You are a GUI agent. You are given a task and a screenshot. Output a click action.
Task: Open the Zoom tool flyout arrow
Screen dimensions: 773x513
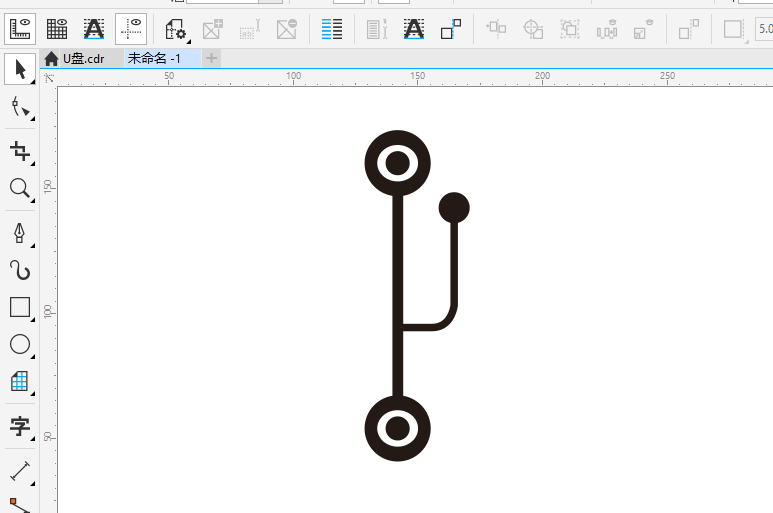[x=33, y=201]
